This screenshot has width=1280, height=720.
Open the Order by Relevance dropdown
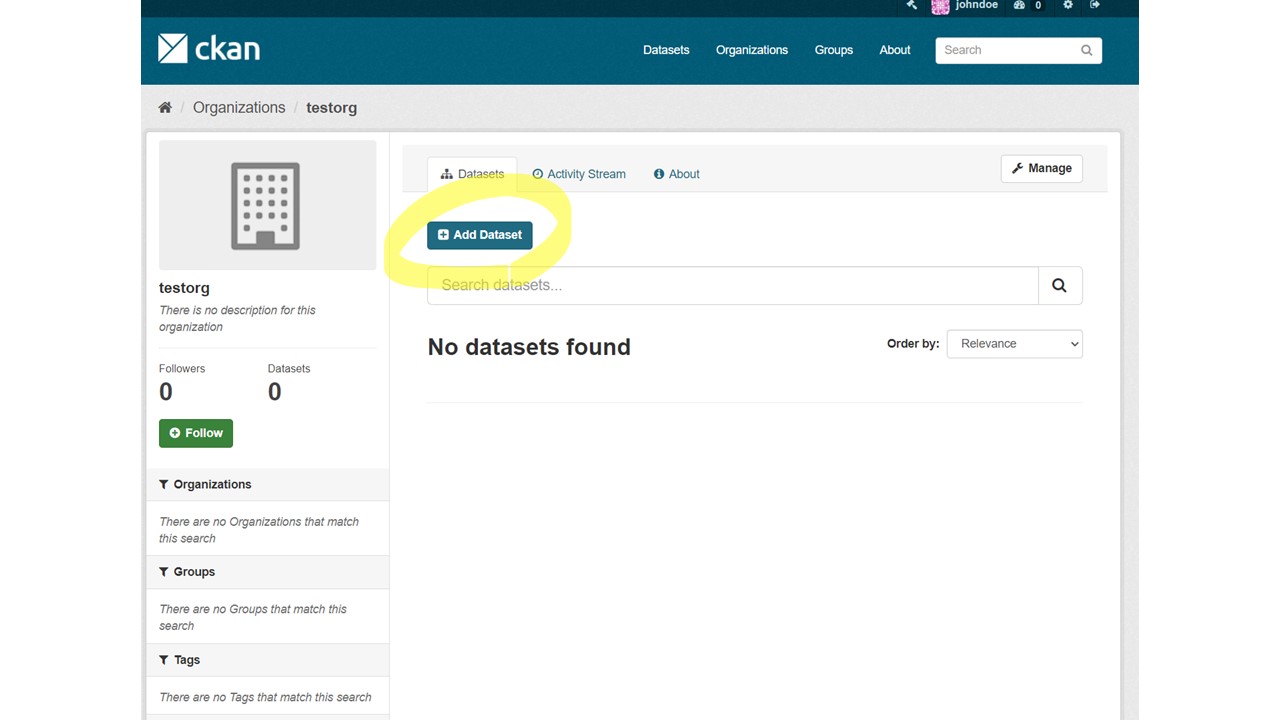(x=1015, y=344)
